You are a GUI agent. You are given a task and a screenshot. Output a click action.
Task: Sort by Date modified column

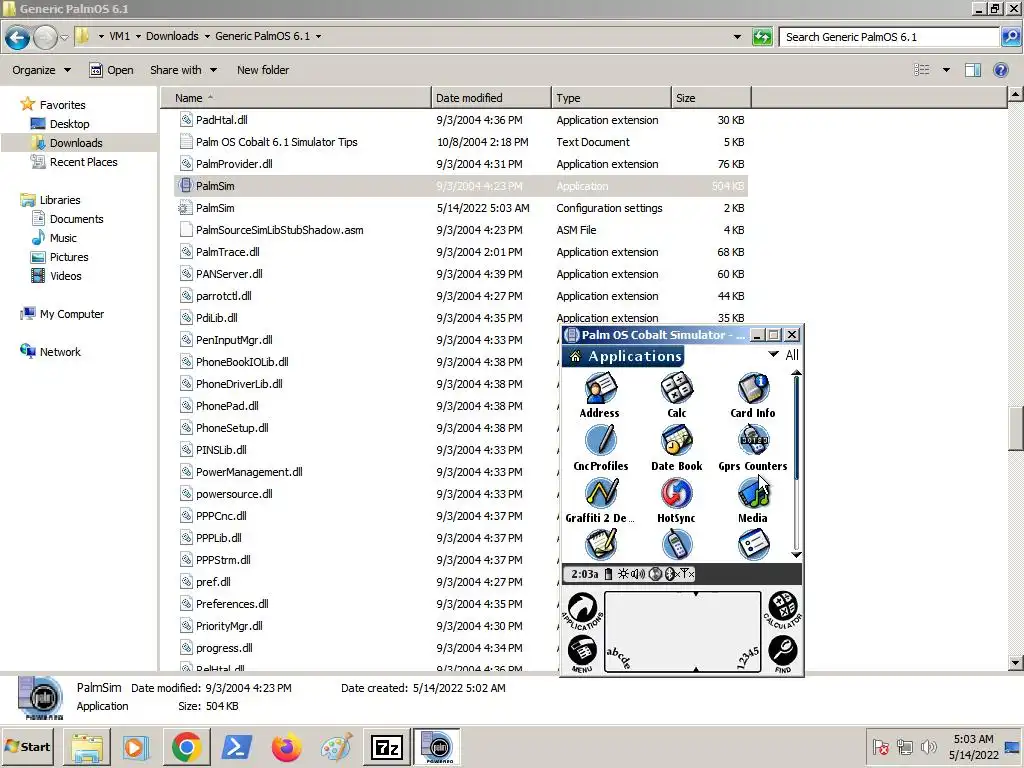pyautogui.click(x=491, y=98)
